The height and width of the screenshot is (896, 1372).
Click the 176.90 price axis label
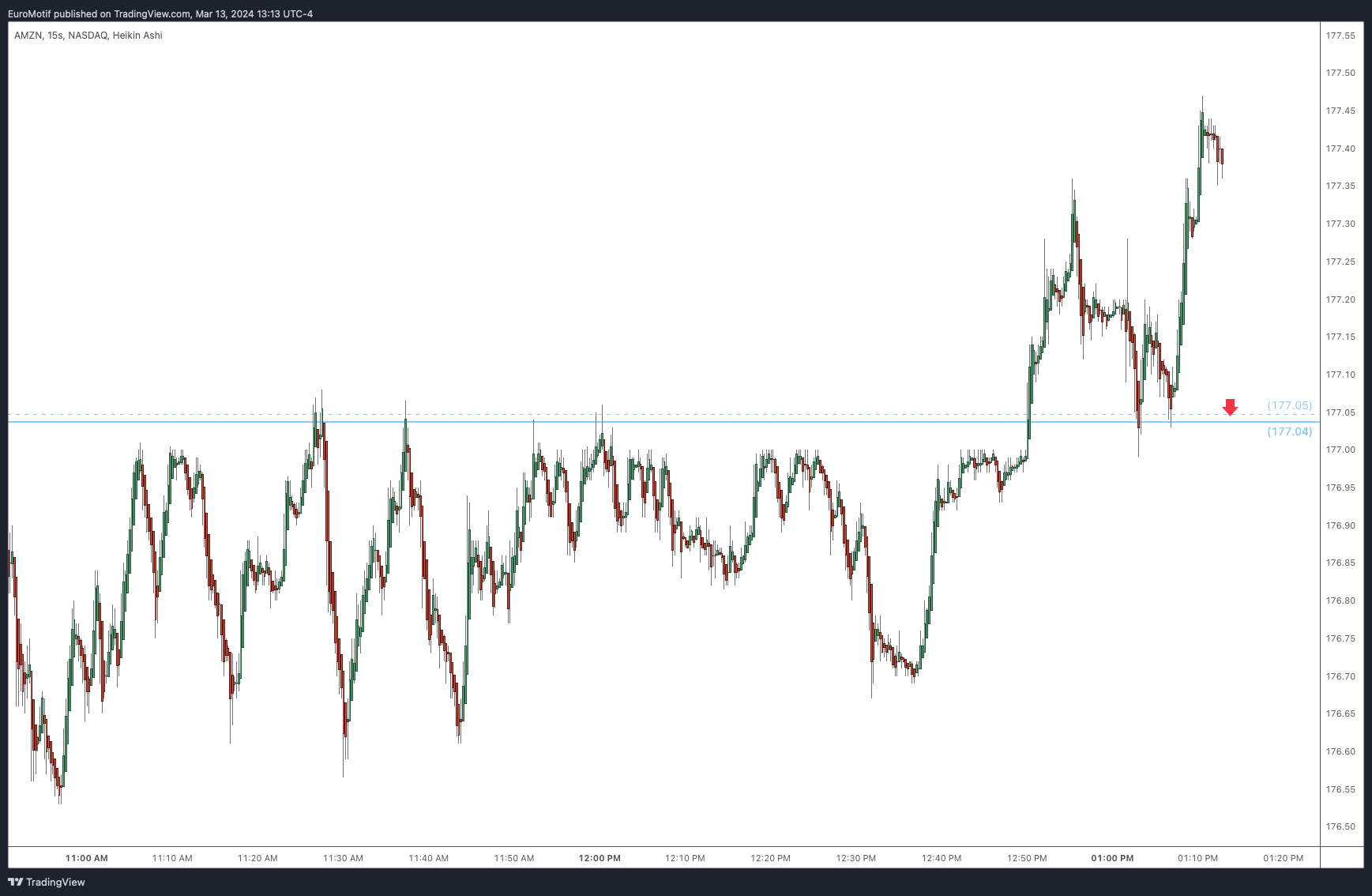coord(1340,525)
